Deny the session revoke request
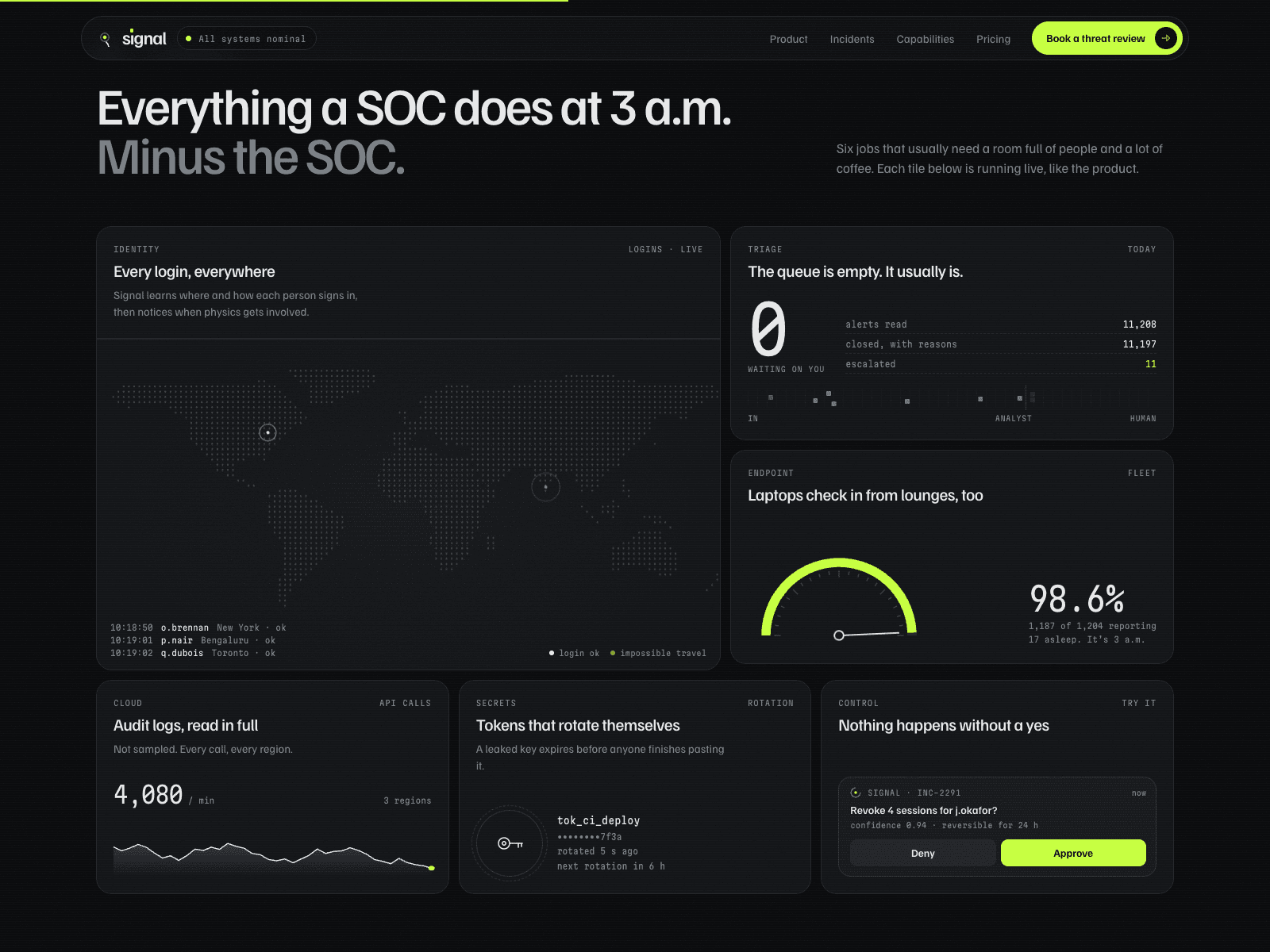Screen dimensions: 1270x952 (x=922, y=853)
